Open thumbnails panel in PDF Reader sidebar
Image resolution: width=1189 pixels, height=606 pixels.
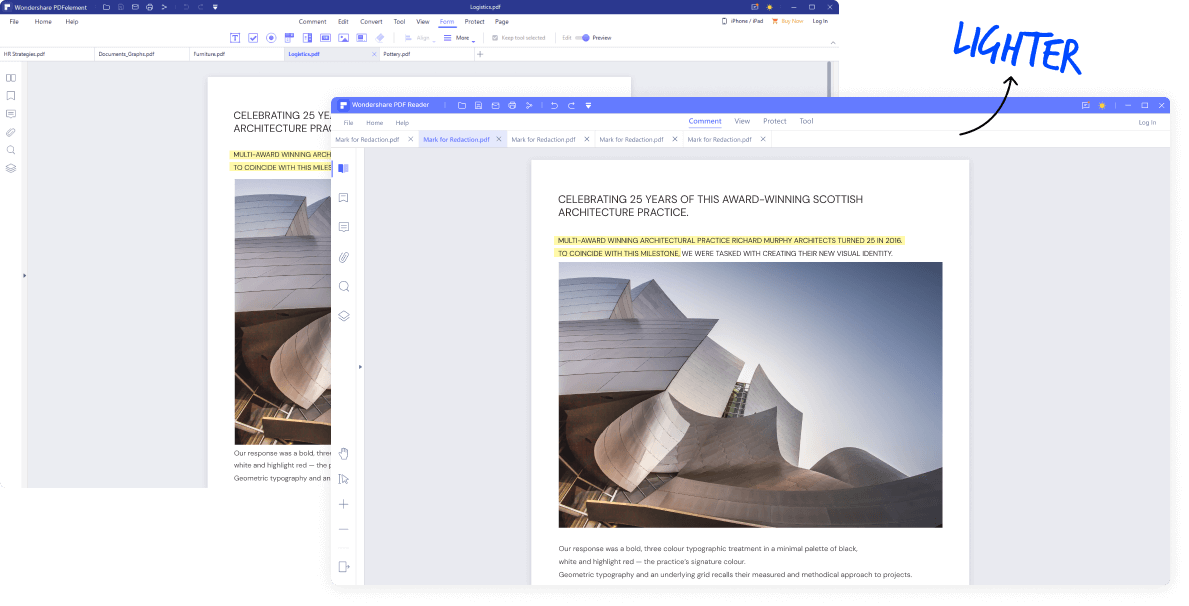pyautogui.click(x=344, y=168)
